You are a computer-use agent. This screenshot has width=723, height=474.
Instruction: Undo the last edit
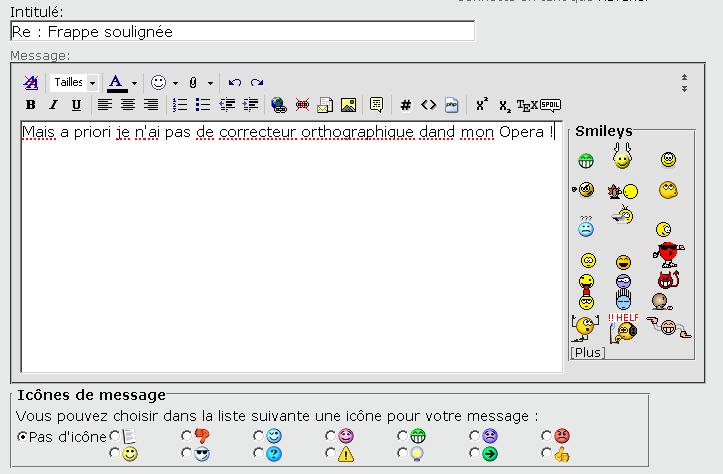tap(235, 83)
